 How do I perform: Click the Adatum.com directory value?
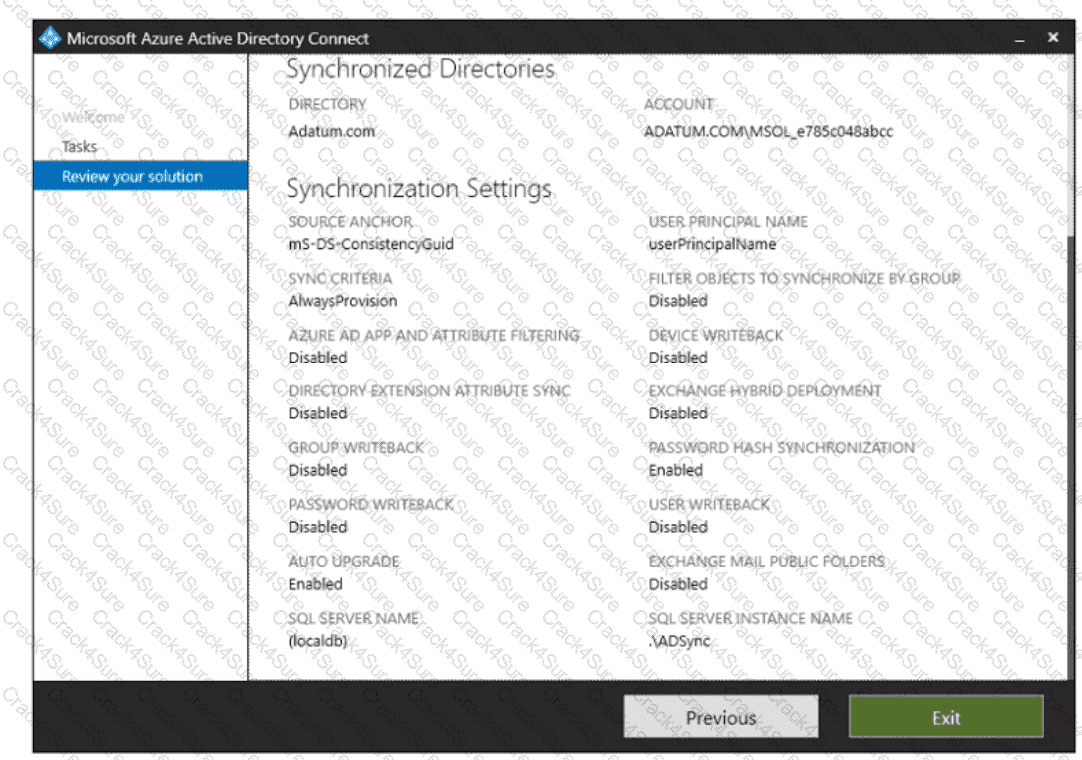pyautogui.click(x=331, y=131)
